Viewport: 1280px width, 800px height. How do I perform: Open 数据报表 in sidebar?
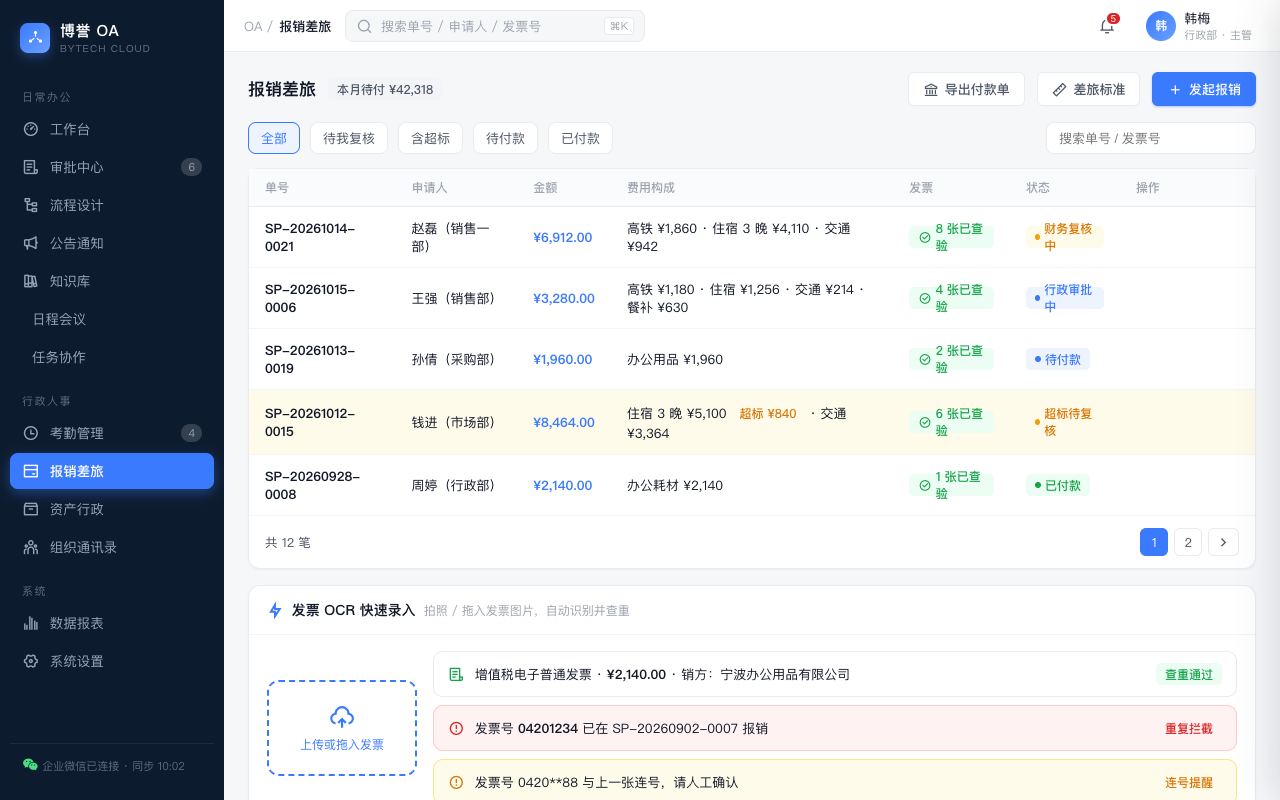(x=112, y=623)
